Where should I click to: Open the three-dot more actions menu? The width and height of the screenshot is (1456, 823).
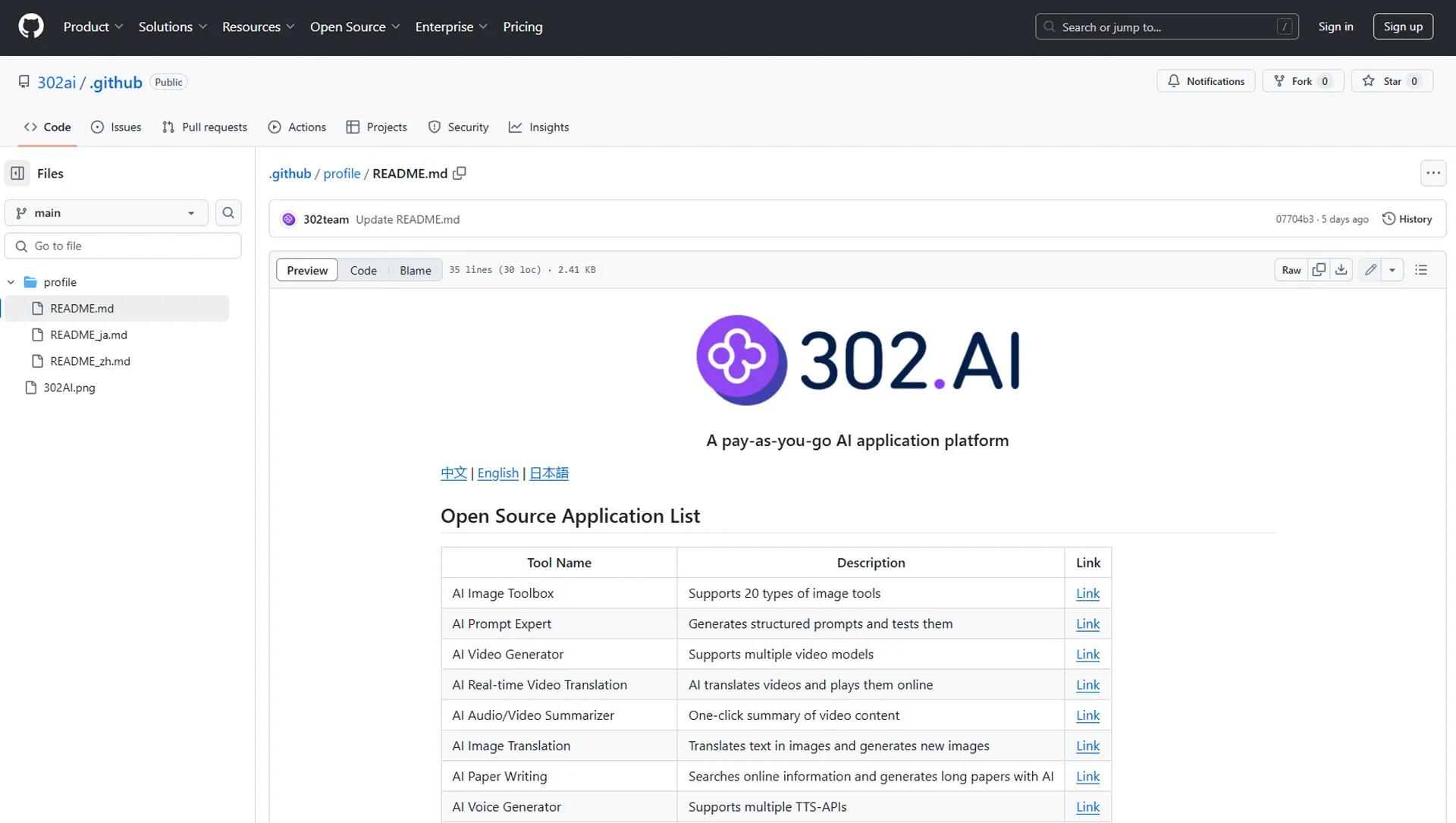(x=1433, y=173)
